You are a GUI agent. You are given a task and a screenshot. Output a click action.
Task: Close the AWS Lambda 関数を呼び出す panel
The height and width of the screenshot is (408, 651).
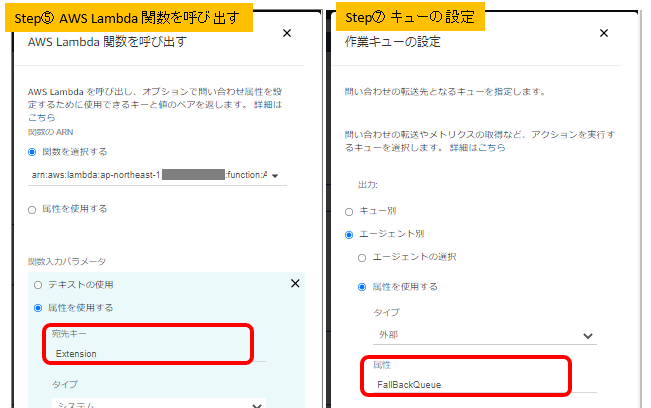pos(287,33)
